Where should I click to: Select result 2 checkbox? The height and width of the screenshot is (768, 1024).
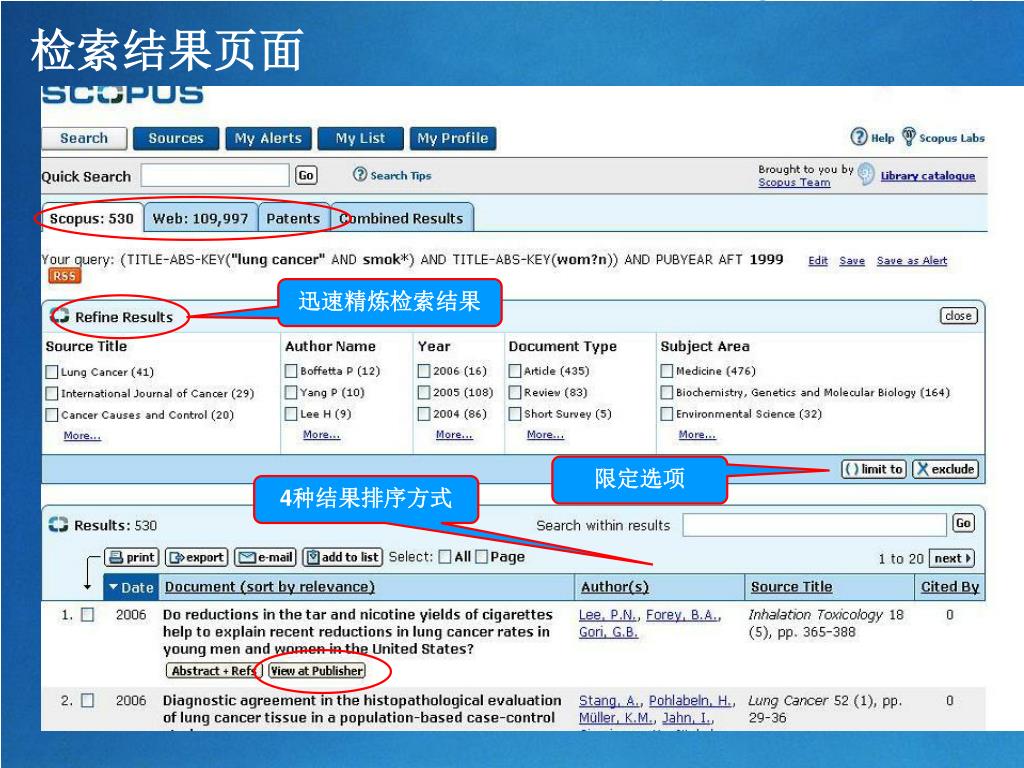coord(88,701)
